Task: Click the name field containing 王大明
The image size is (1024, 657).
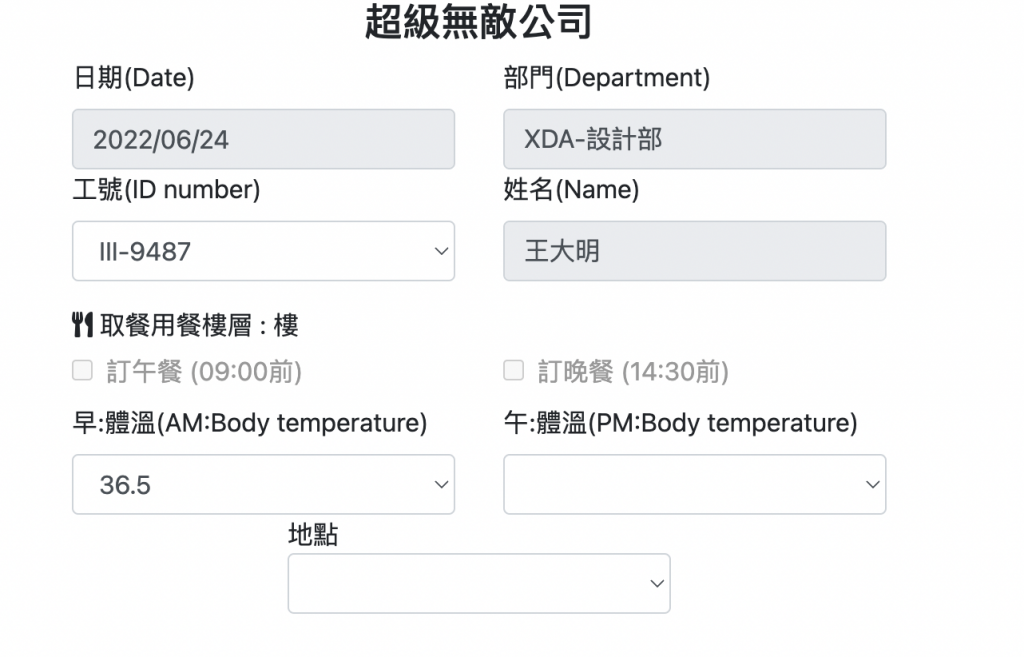Action: click(694, 251)
